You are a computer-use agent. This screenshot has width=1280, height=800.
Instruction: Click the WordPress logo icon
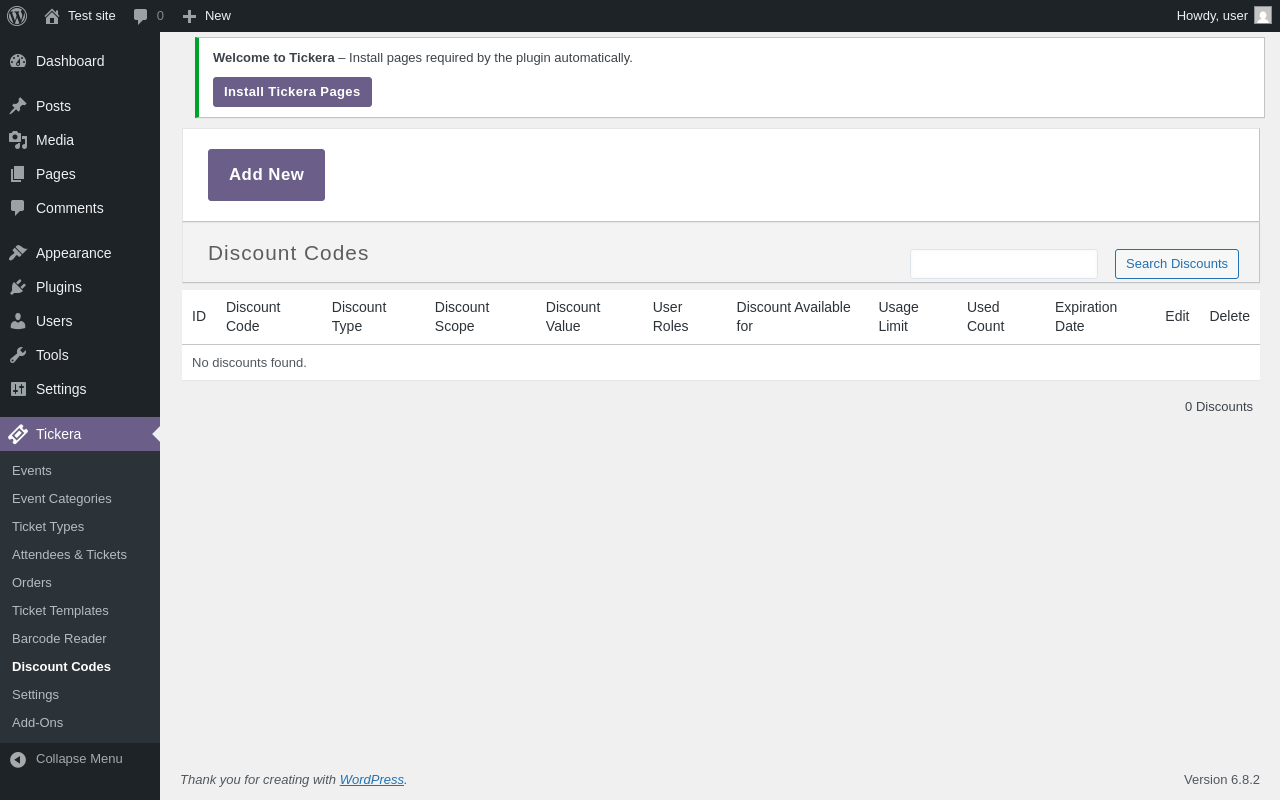click(x=17, y=16)
